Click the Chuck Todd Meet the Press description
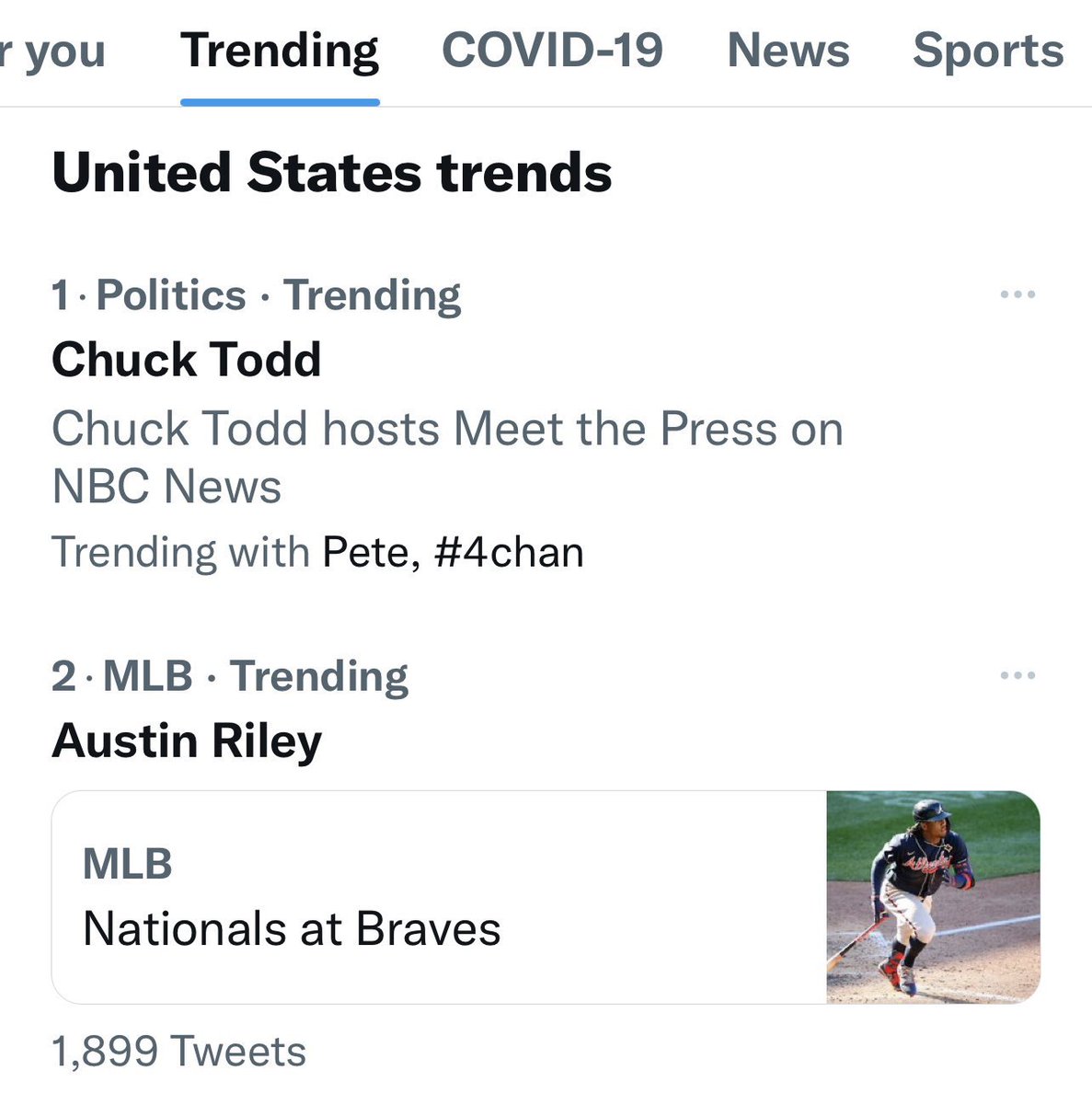 point(447,457)
